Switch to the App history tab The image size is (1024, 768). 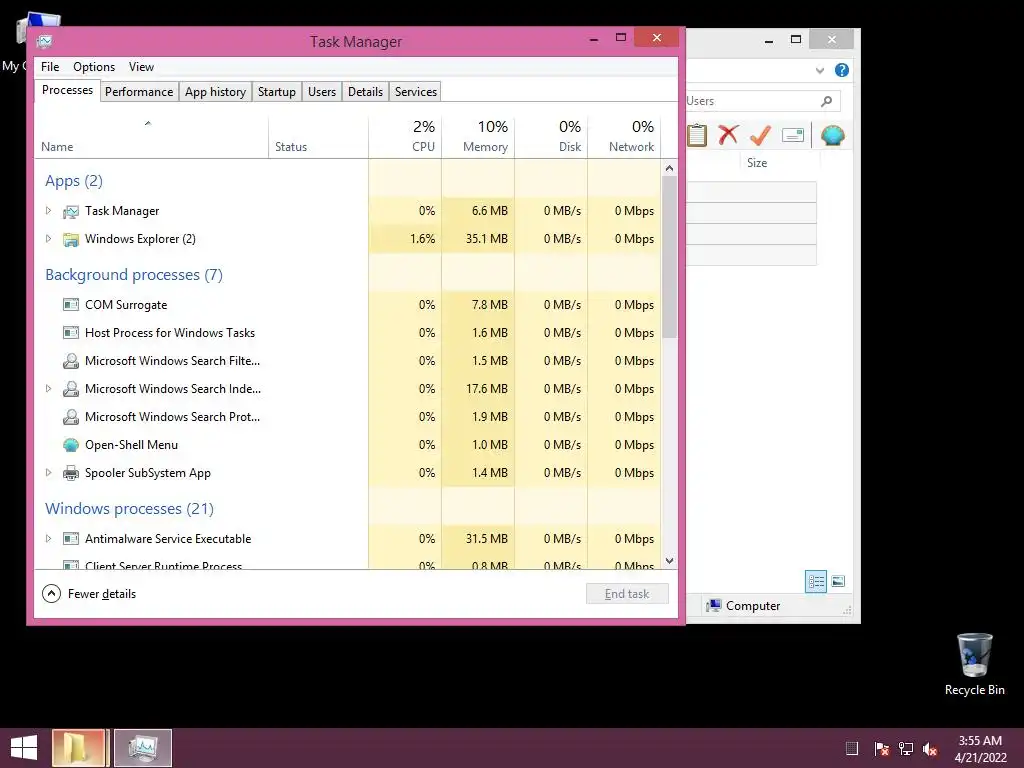(216, 91)
